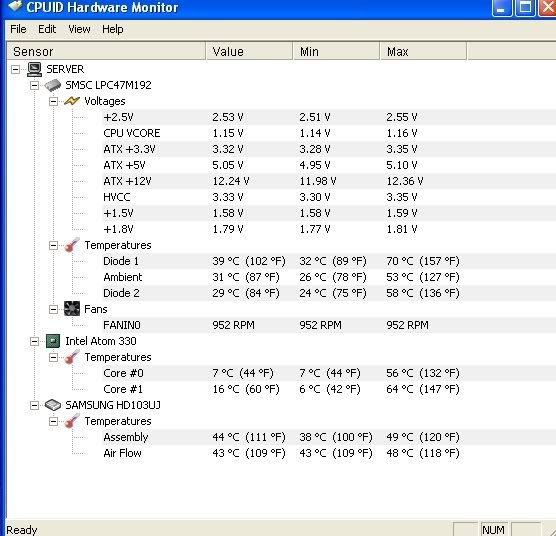Open the View menu
556x536 pixels.
pos(79,29)
